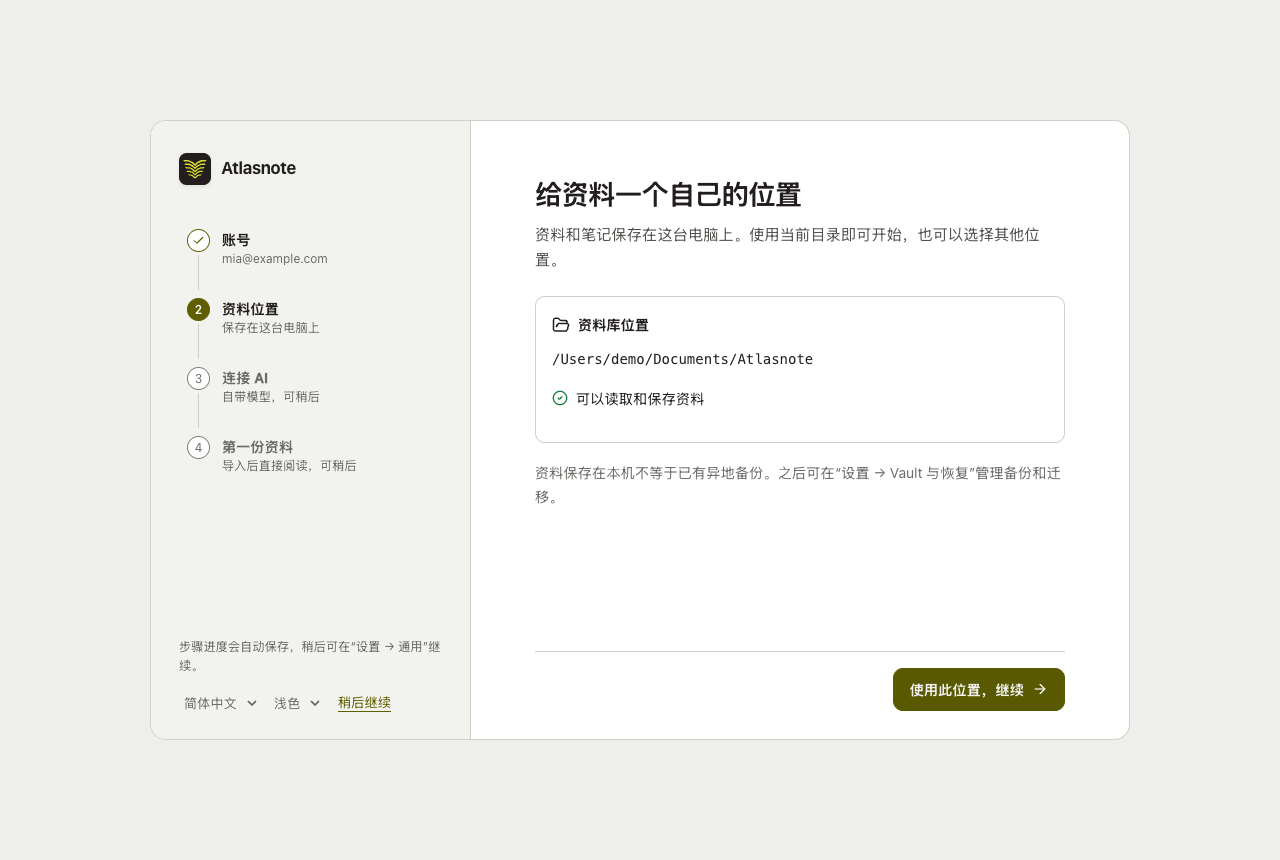Open the 简体中文 language dropdown
Screen dimensions: 1280x860
(x=221, y=703)
